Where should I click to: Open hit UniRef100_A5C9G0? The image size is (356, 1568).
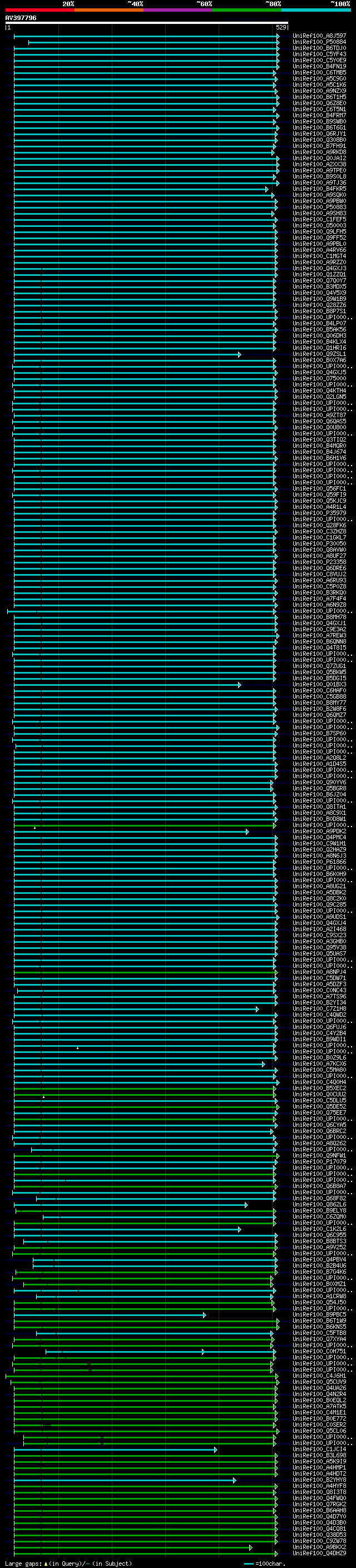point(319,78)
